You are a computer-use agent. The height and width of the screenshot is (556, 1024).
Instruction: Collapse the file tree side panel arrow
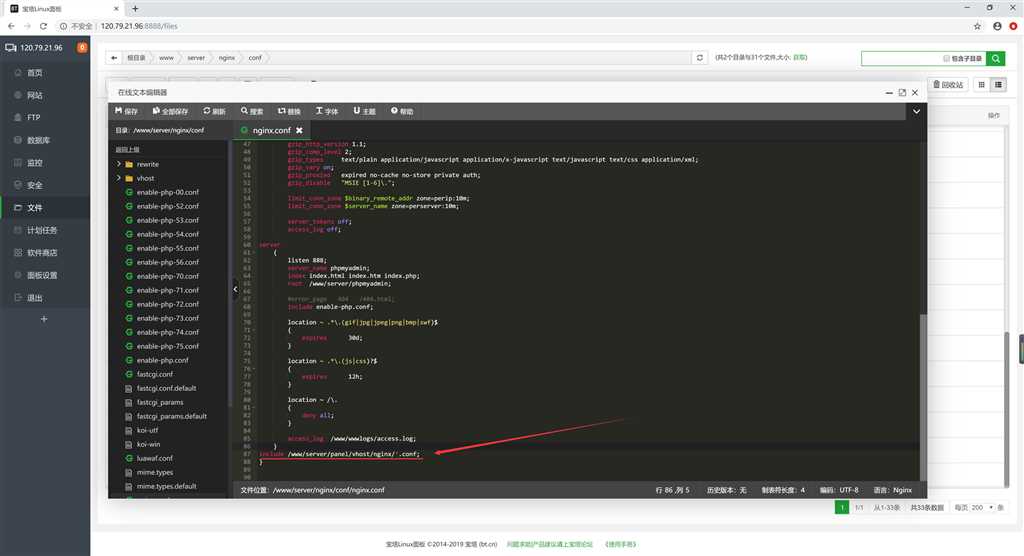click(235, 289)
